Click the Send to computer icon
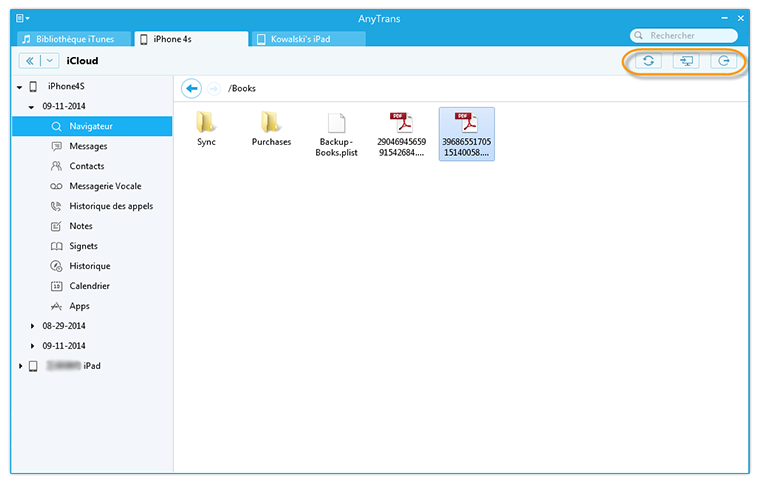 click(x=686, y=61)
